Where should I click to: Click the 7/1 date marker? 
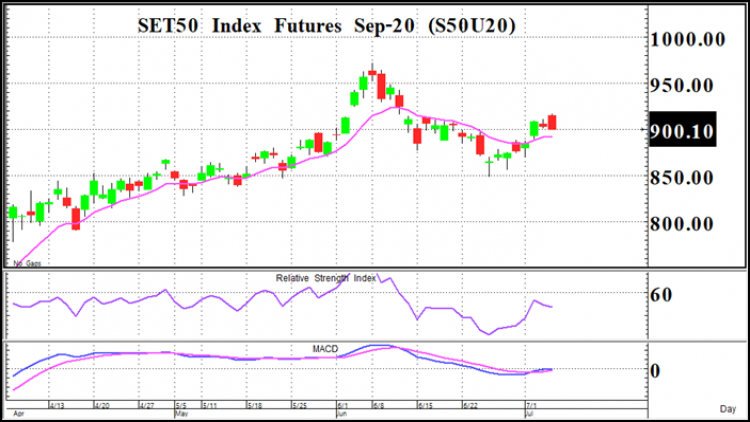(x=531, y=405)
